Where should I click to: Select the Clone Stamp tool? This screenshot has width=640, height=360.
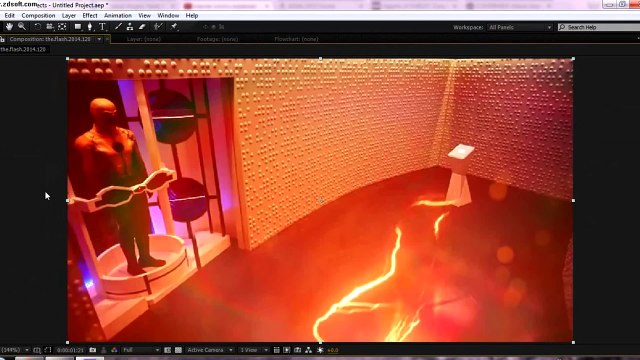point(130,27)
